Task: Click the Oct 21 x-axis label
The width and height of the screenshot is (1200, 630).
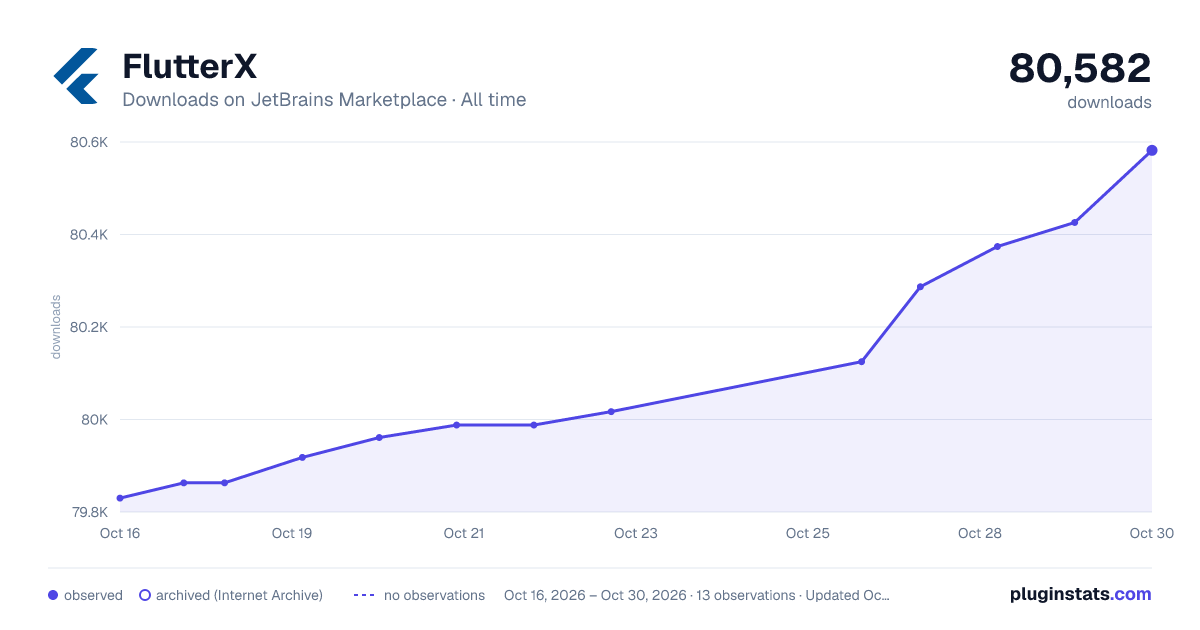Action: pyautogui.click(x=464, y=533)
